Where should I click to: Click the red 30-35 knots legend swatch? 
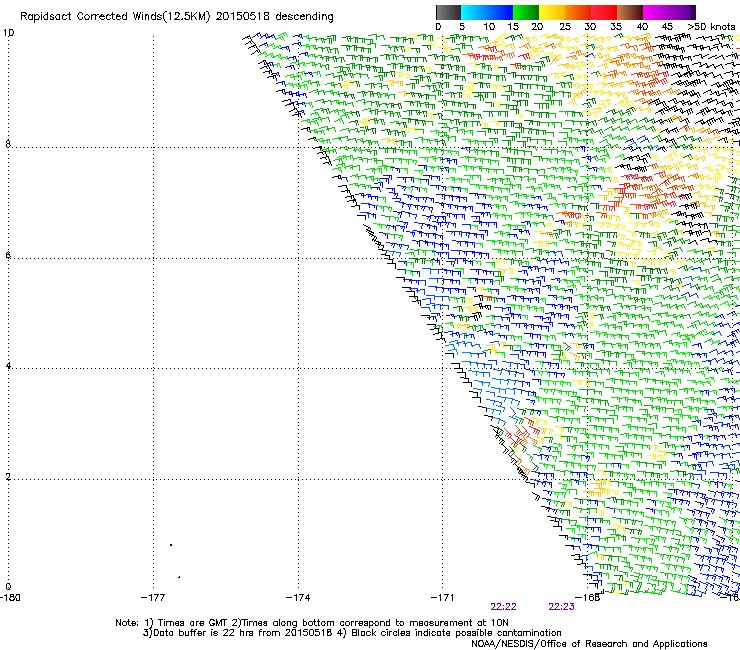click(x=604, y=12)
